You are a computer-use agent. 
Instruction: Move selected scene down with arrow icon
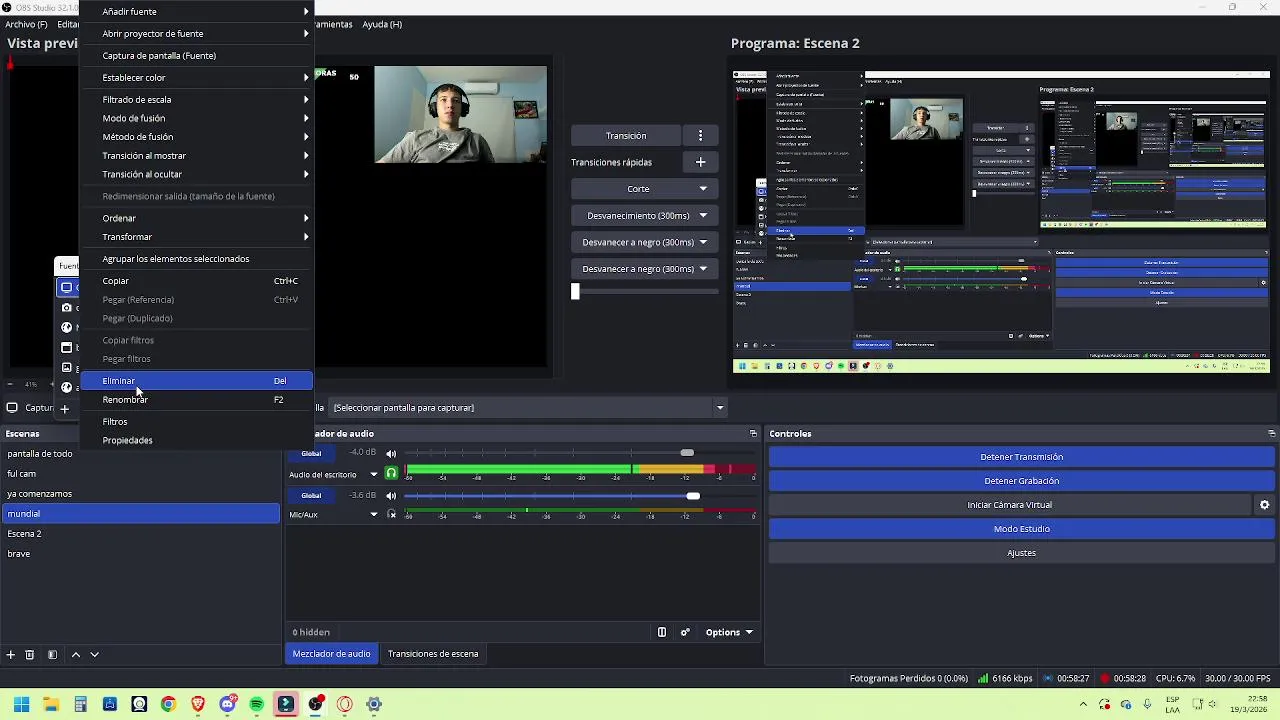tap(95, 654)
